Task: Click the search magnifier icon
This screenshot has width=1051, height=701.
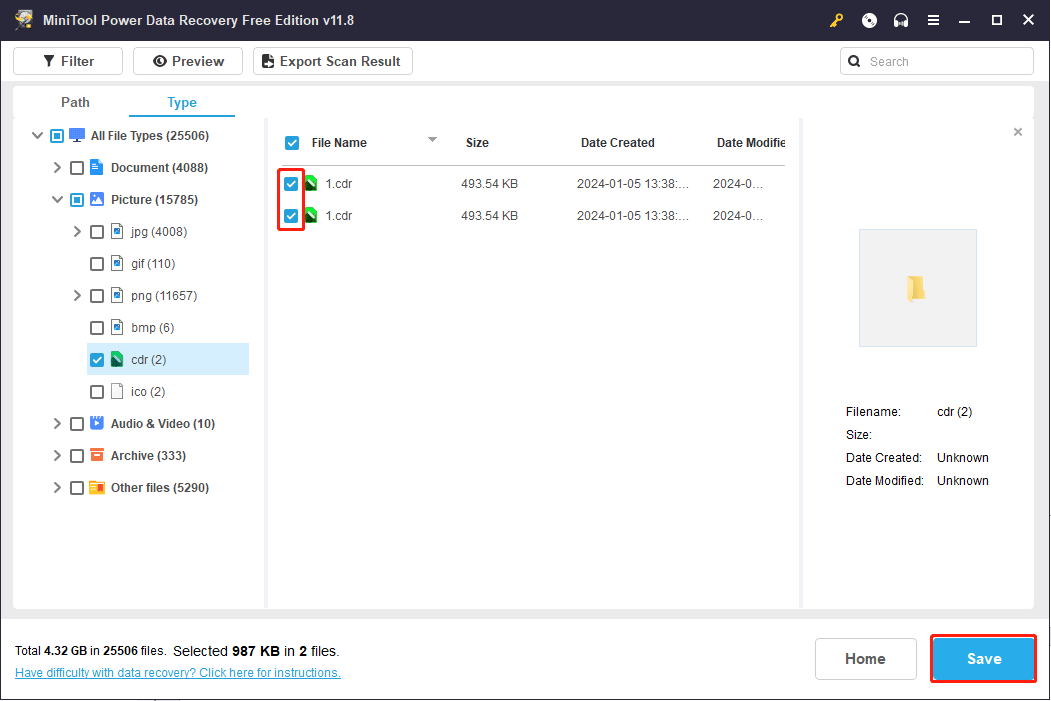Action: point(854,61)
